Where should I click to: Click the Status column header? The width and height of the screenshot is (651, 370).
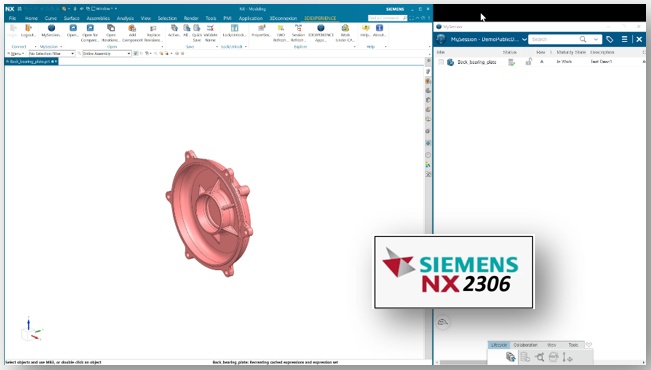pos(509,52)
